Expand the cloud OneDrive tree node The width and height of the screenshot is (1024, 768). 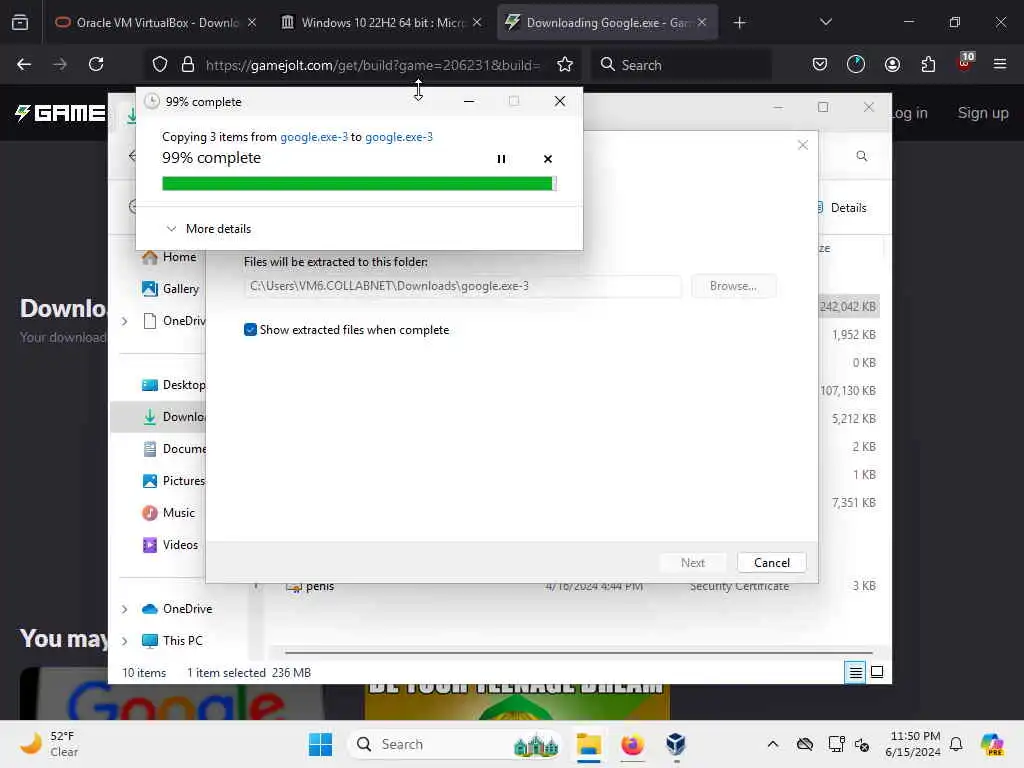(x=125, y=609)
